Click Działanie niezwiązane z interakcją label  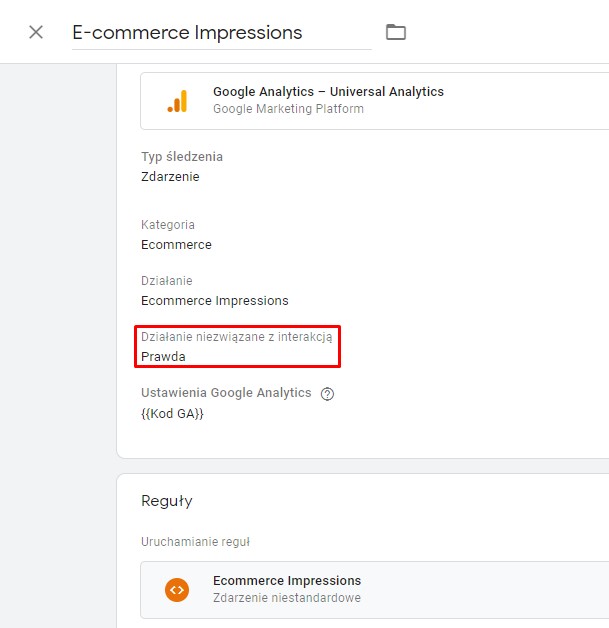(237, 337)
